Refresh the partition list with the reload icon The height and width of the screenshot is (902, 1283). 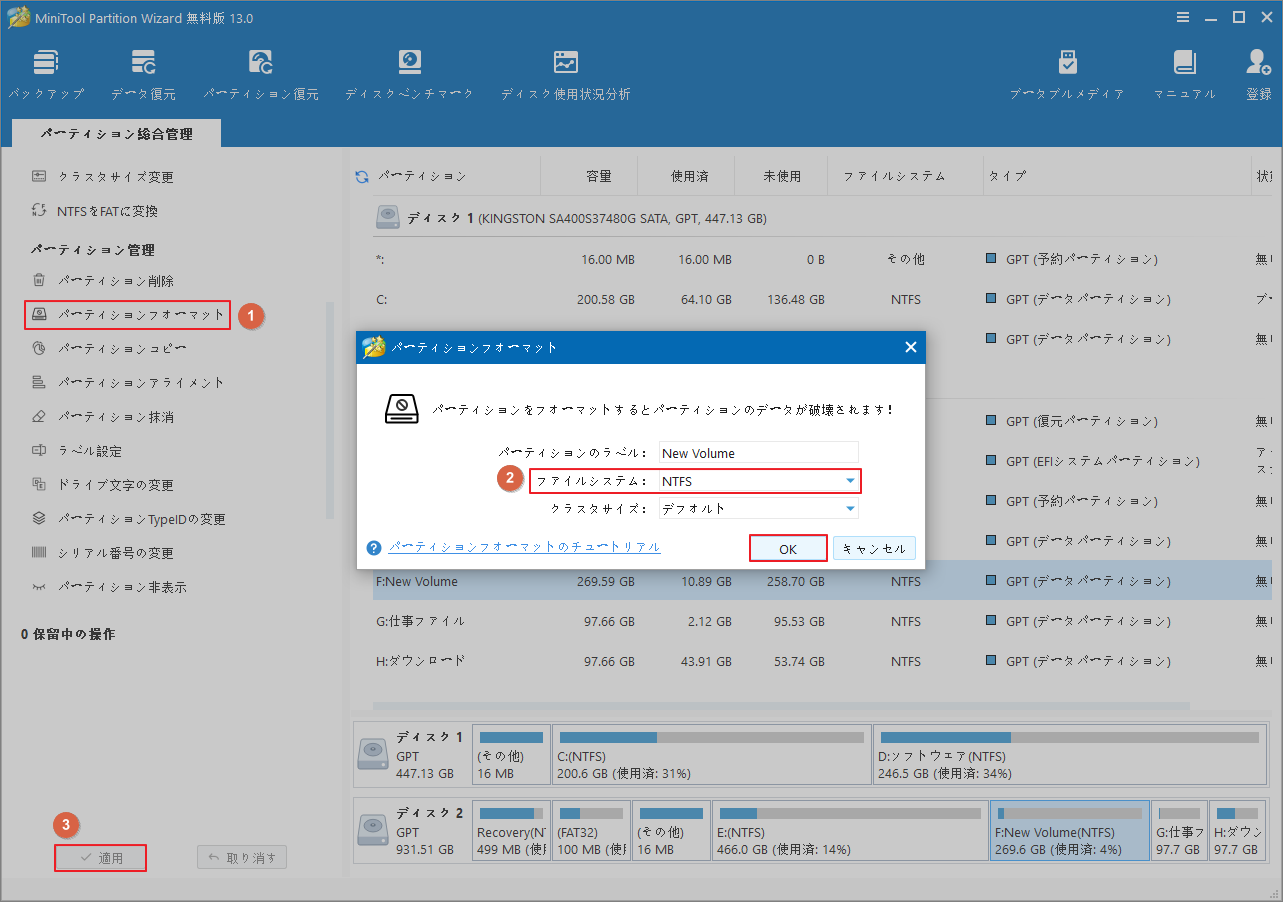tap(362, 177)
